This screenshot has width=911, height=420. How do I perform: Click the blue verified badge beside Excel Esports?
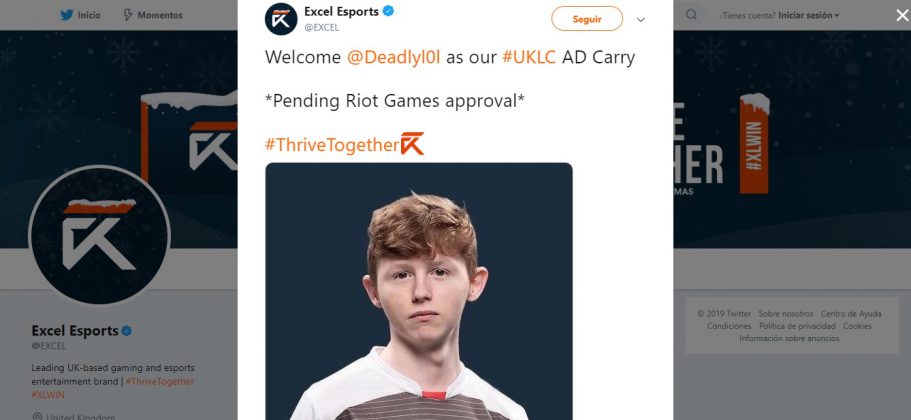(x=389, y=10)
